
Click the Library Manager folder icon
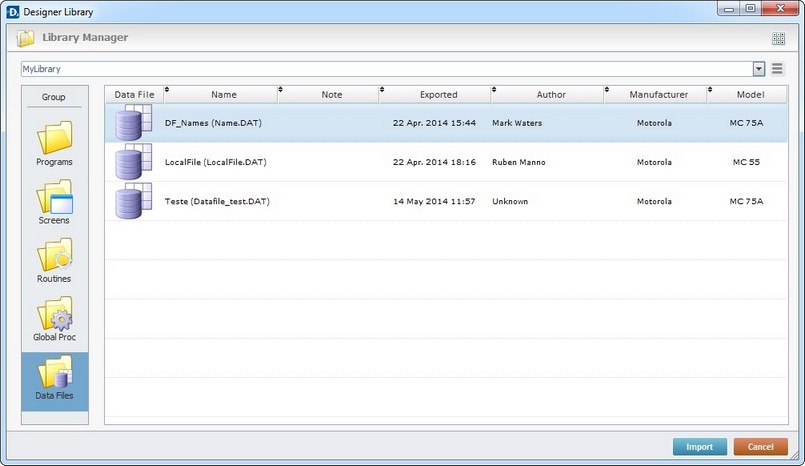(x=25, y=38)
